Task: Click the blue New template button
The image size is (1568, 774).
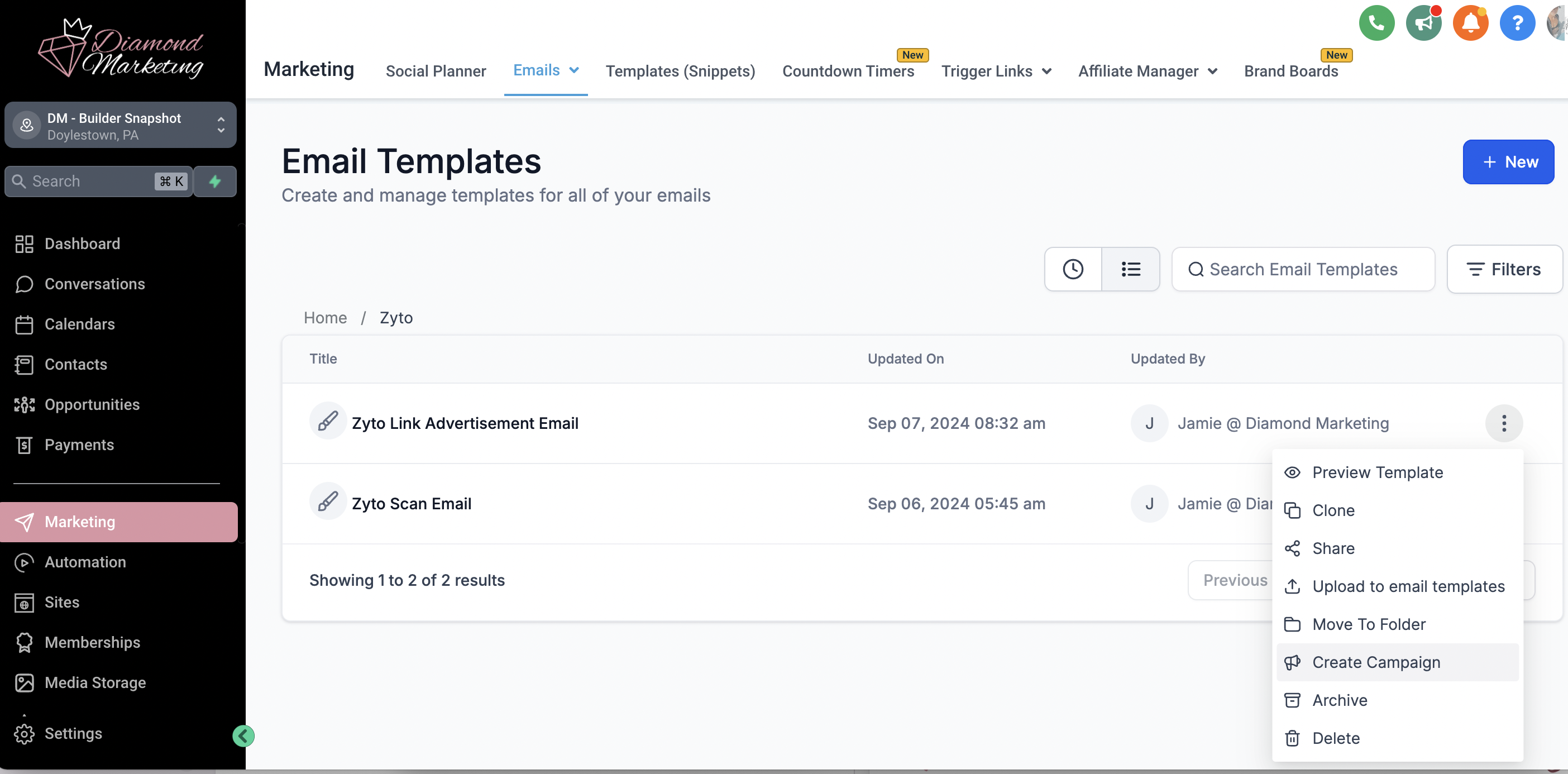Action: point(1508,162)
